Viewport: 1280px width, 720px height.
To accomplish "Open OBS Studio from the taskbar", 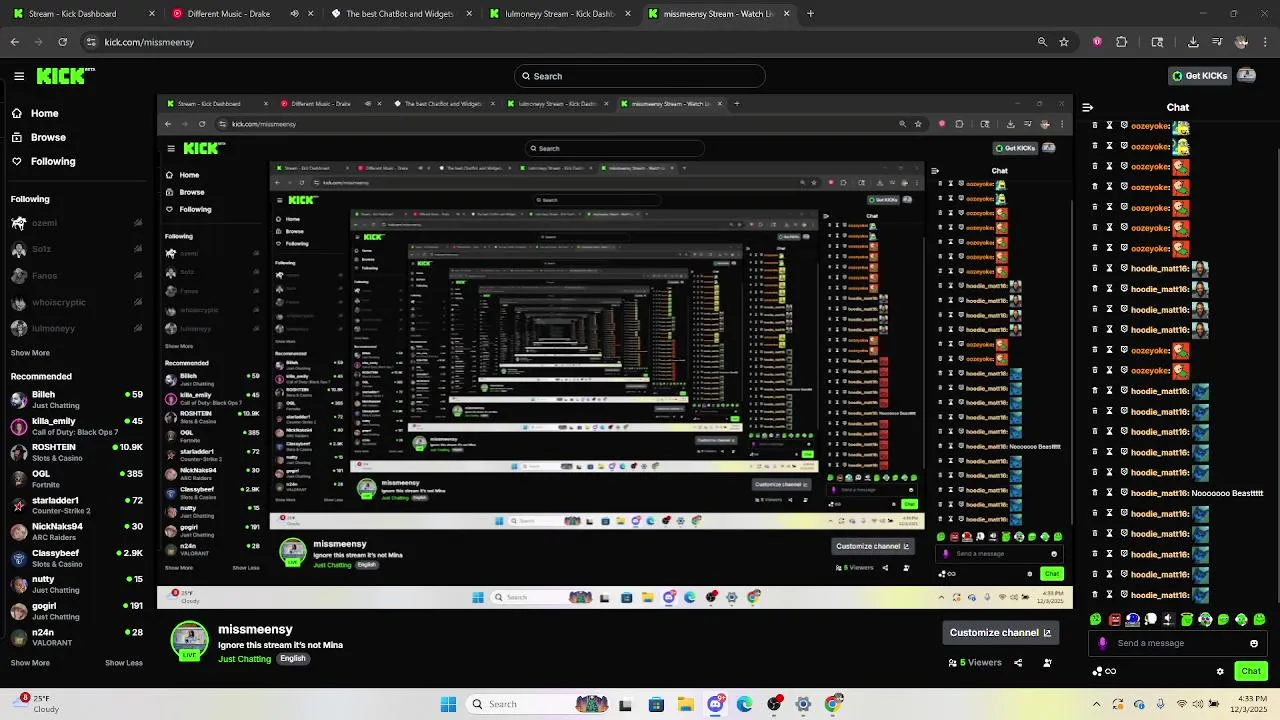I will click(774, 704).
